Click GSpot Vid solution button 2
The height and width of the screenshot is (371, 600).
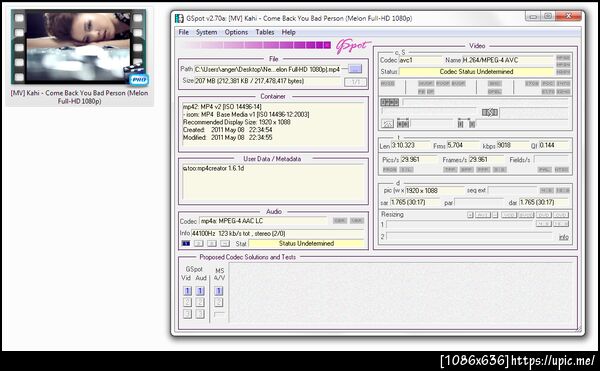coord(187,302)
